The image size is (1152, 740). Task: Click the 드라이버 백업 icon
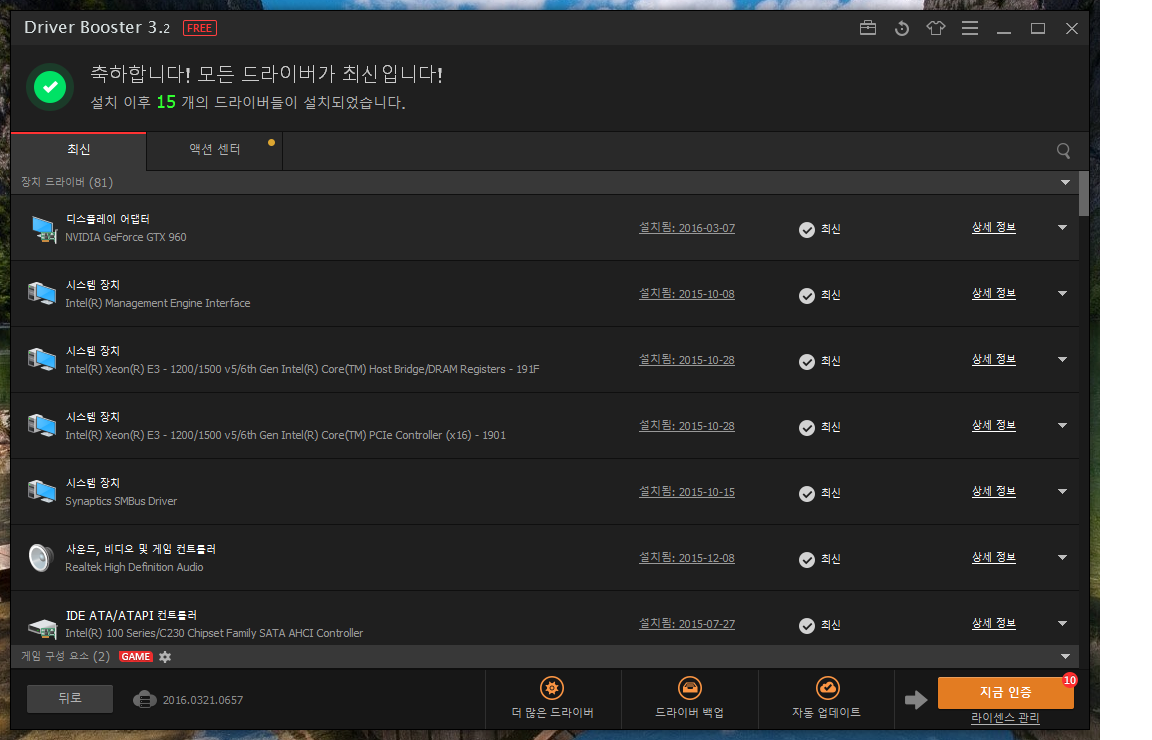(x=689, y=688)
